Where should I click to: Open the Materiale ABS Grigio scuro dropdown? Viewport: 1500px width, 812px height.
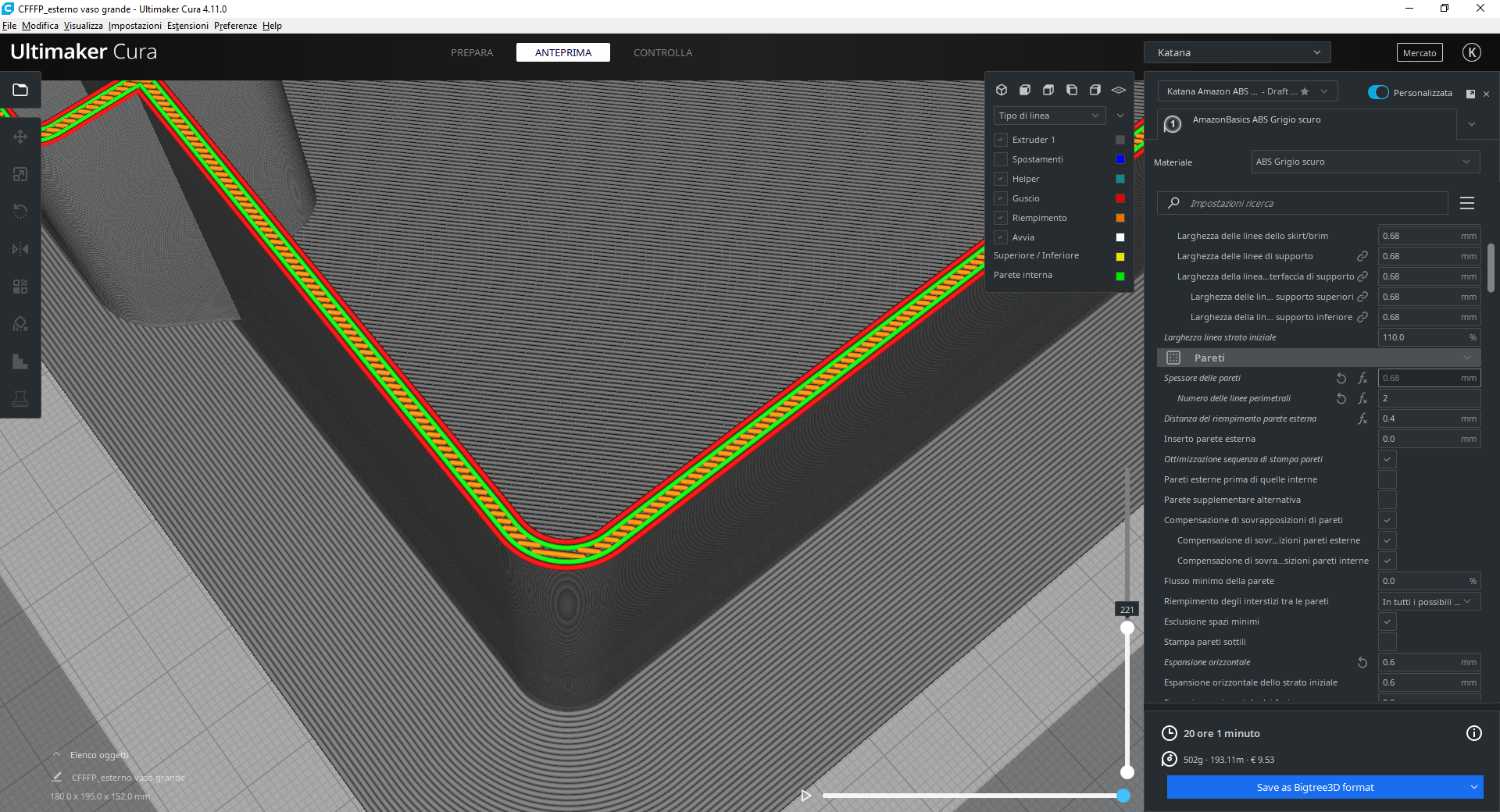1363,161
